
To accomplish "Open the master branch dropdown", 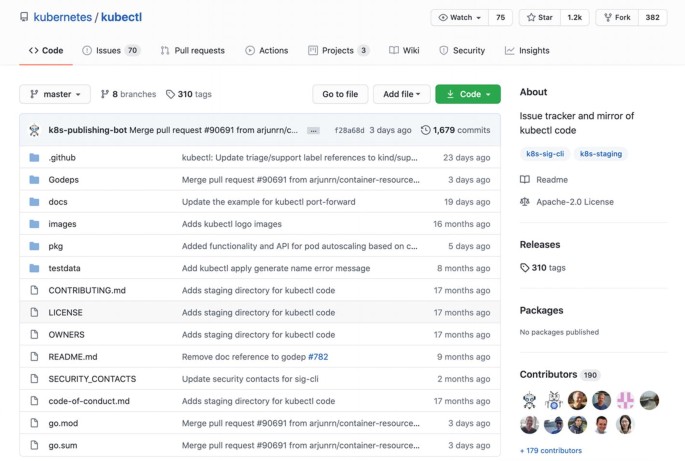I will (x=55, y=94).
